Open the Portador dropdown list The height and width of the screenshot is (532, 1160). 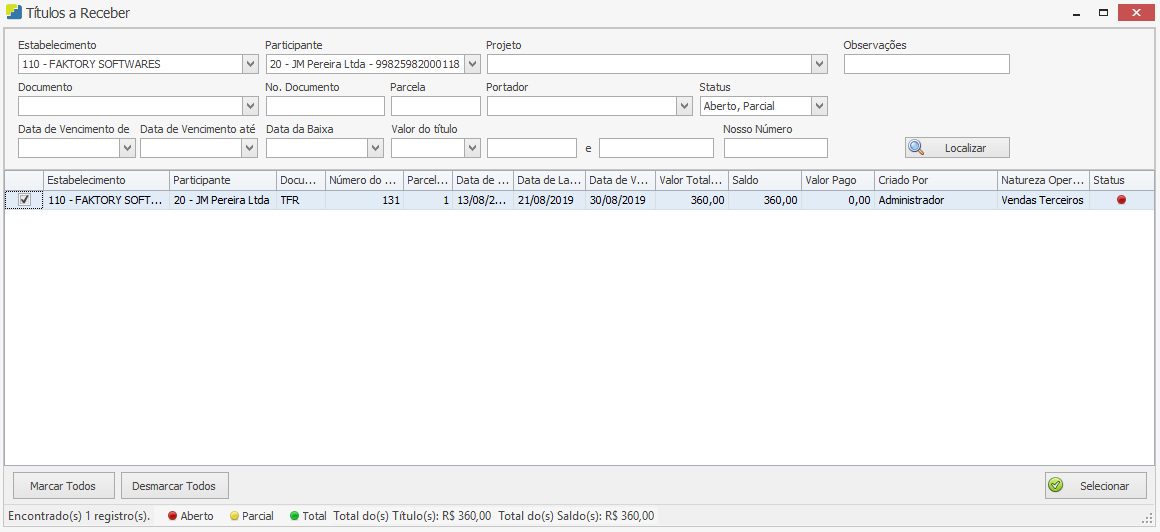coord(684,106)
